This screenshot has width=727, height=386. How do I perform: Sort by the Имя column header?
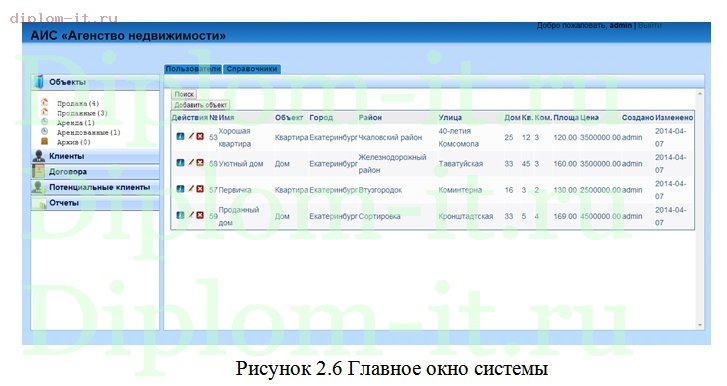226,118
